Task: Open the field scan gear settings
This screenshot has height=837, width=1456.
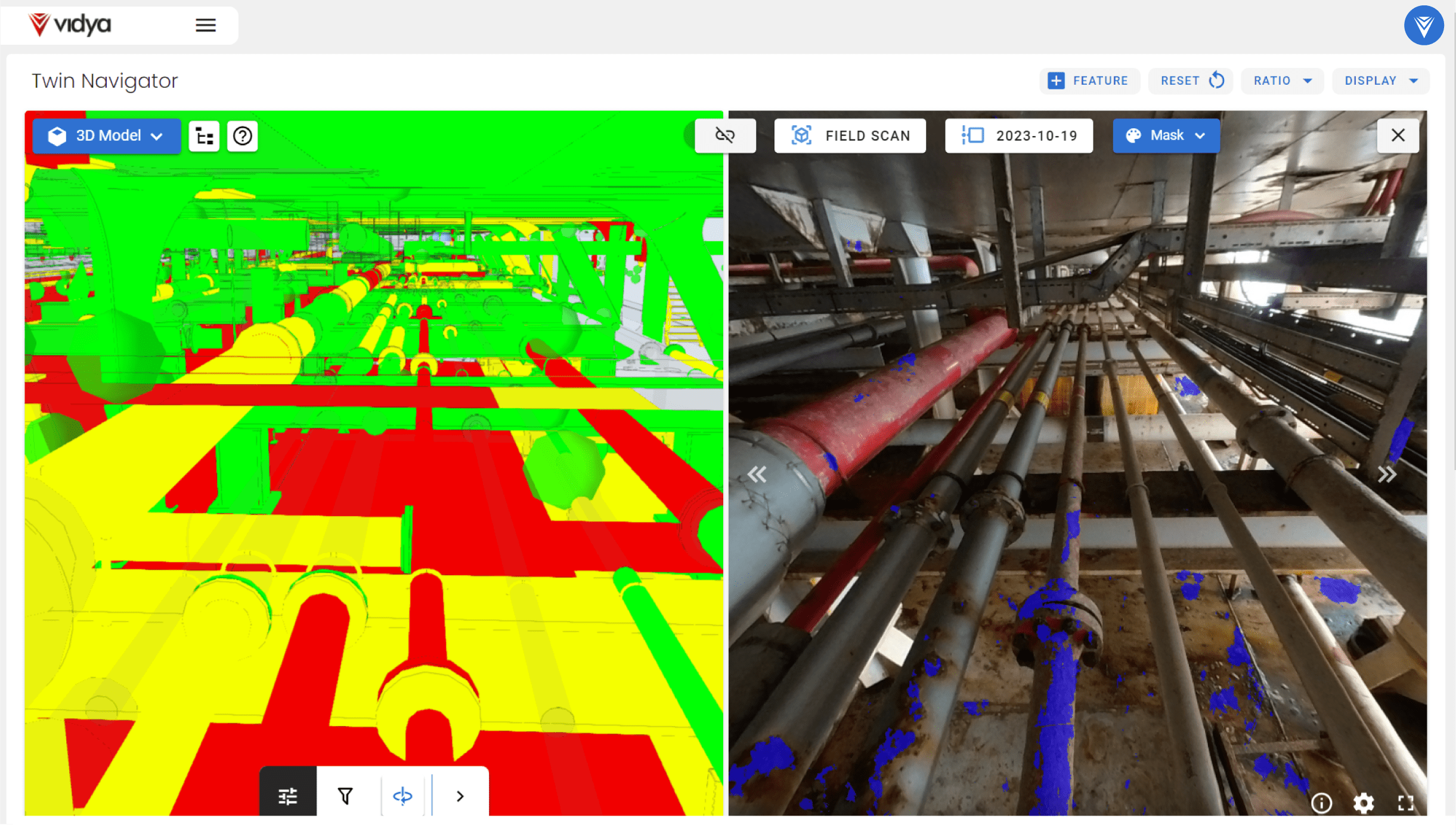Action: tap(1364, 803)
